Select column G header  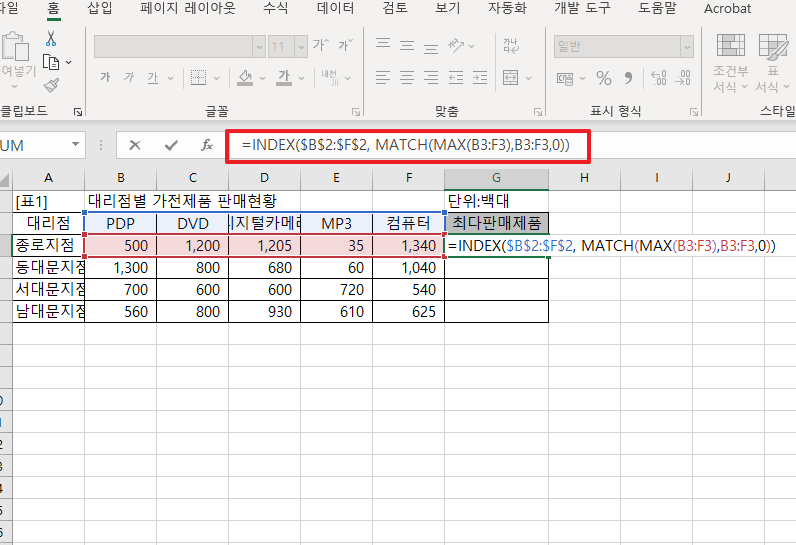496,178
